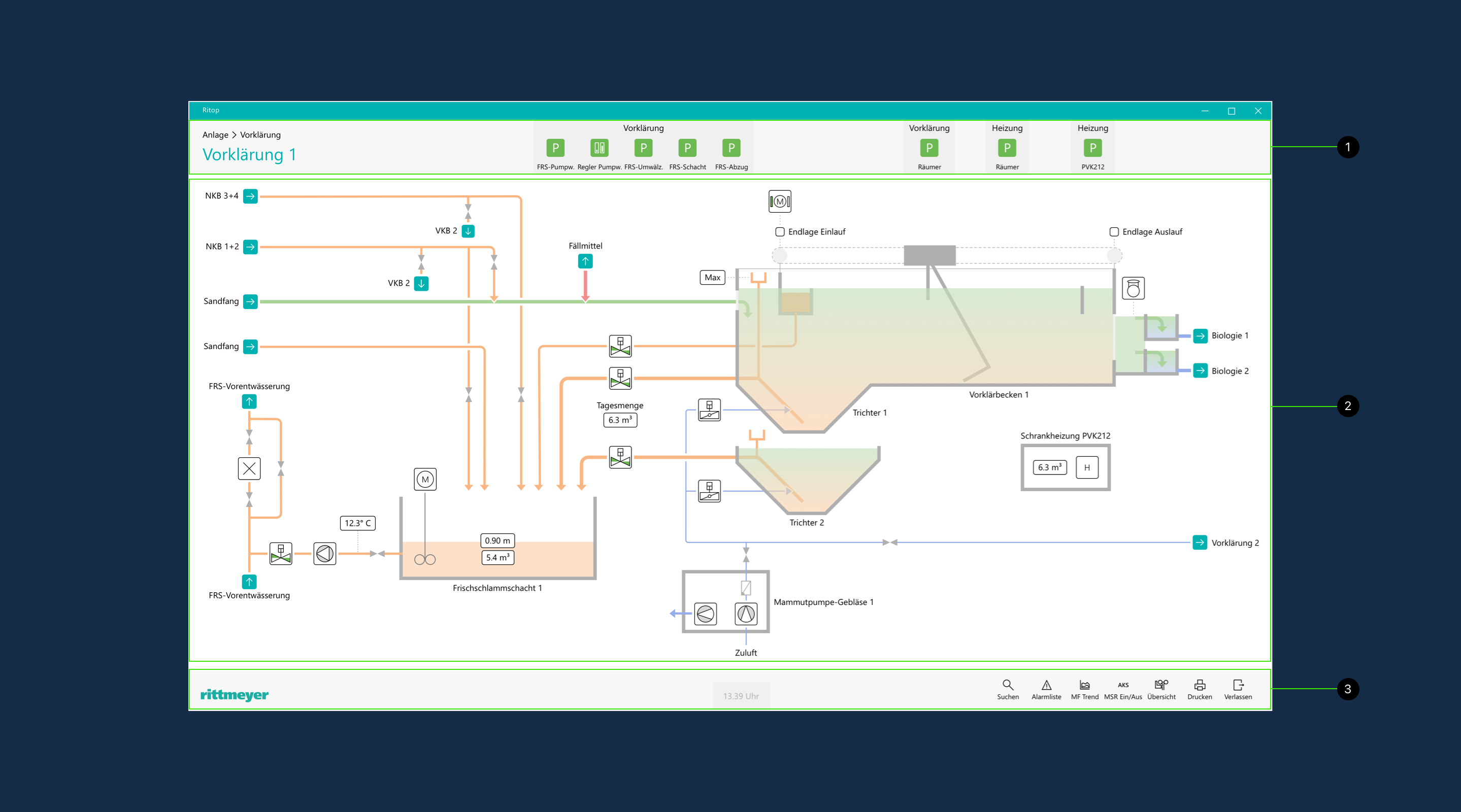Toggle Endlage Einlauf checkbox

click(780, 232)
